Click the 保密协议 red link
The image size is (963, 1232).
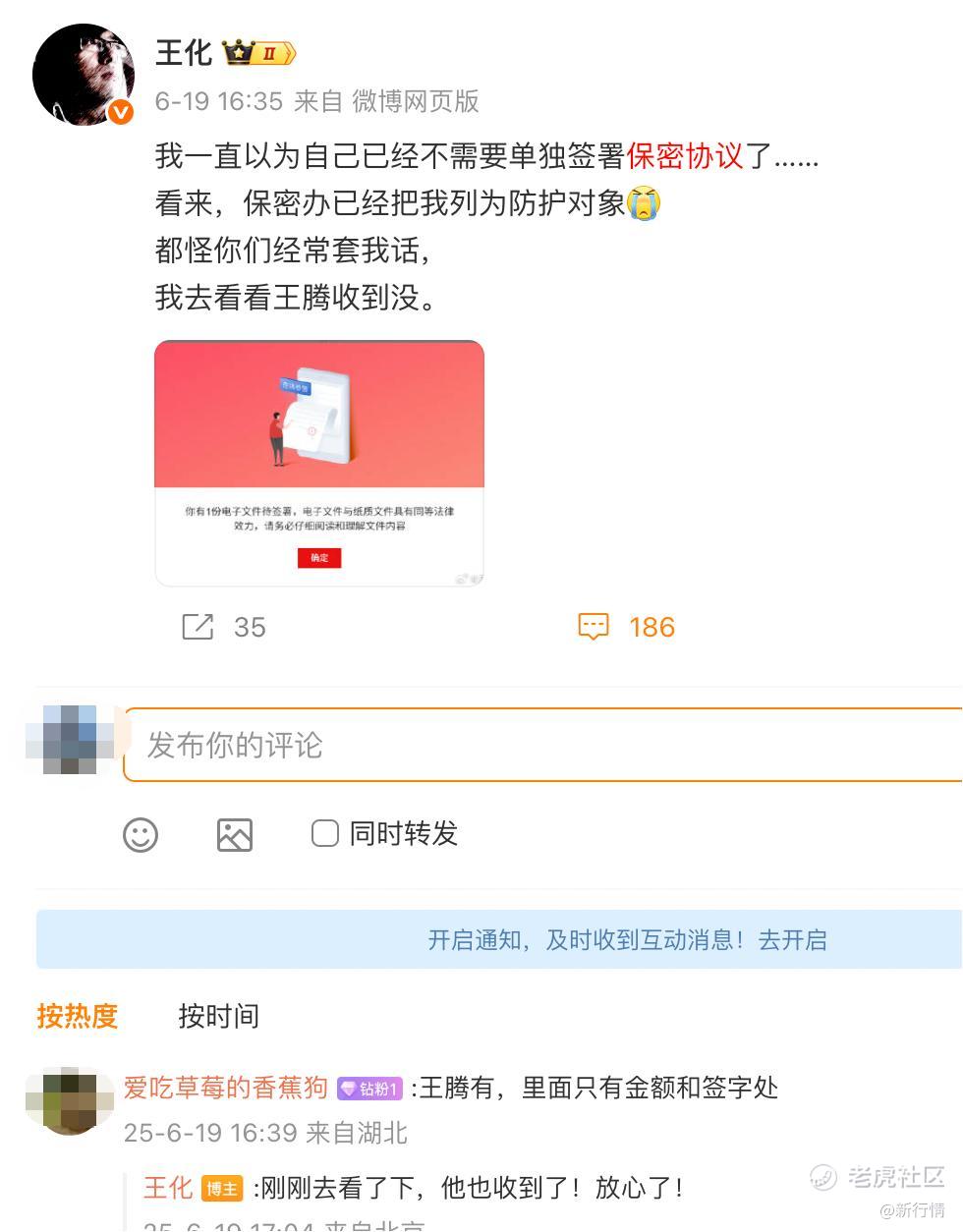685,156
